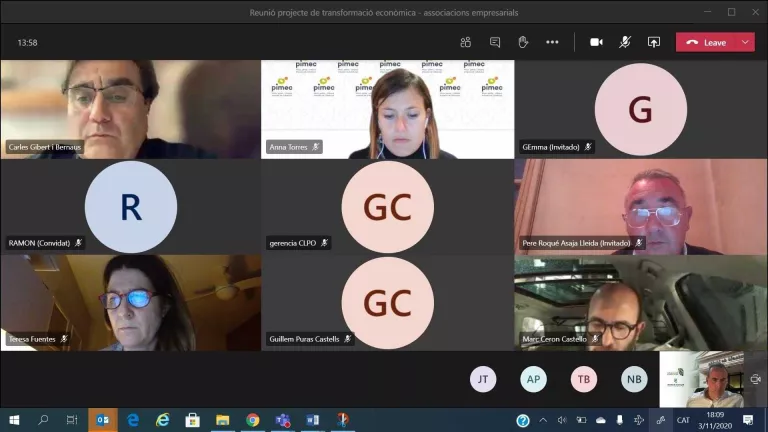Image resolution: width=768 pixels, height=432 pixels.
Task: Click RAMON (Convidat) name label
Action: pos(45,243)
